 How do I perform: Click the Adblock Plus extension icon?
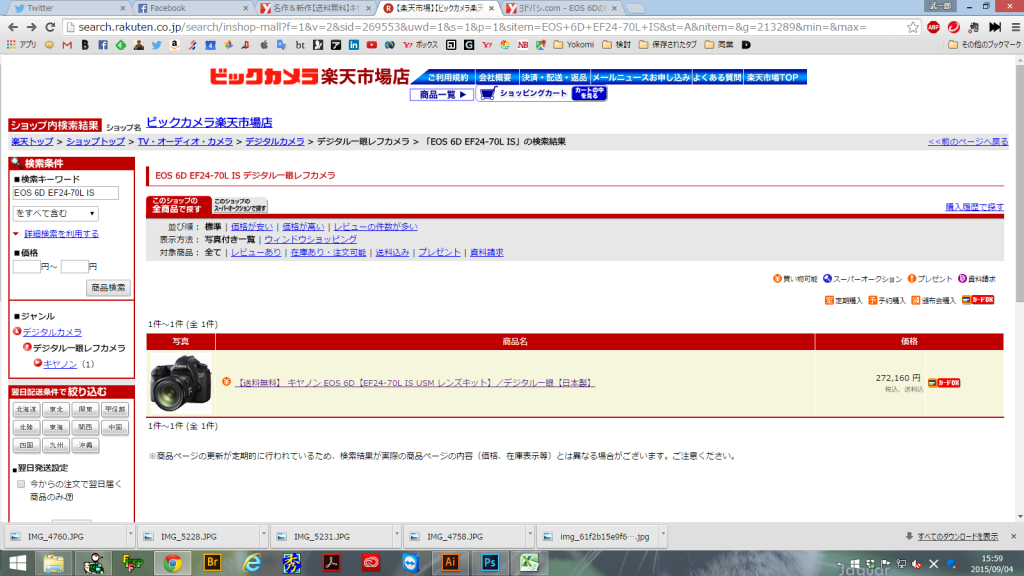coord(933,27)
